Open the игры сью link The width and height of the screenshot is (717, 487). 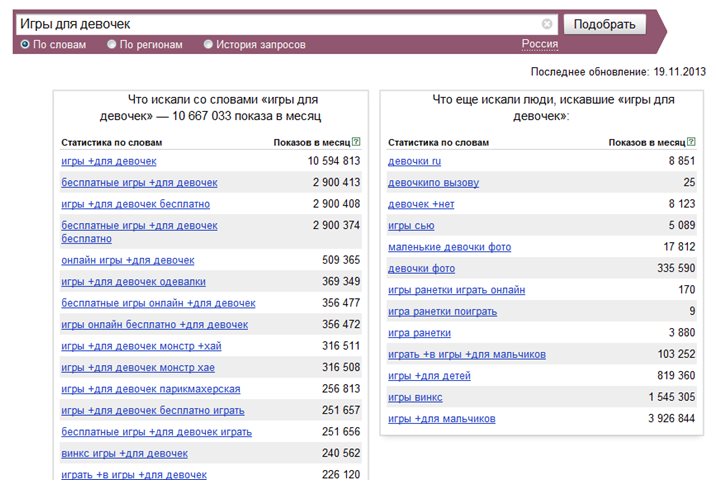[x=411, y=225]
